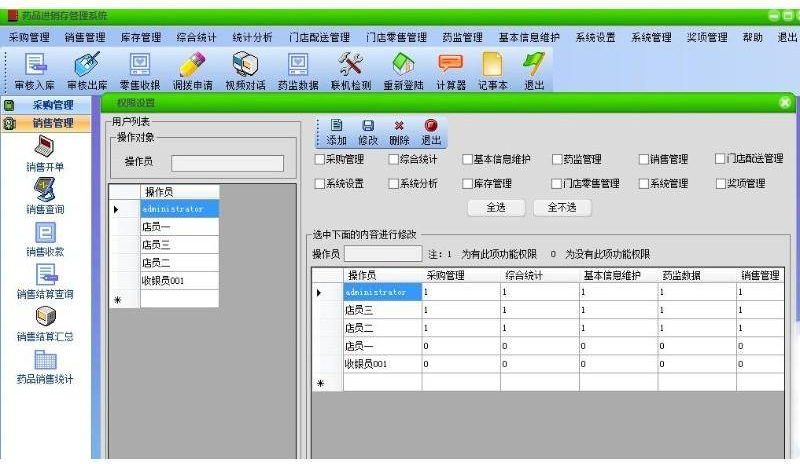Check the 门店零售管理 checkbox

tap(557, 183)
